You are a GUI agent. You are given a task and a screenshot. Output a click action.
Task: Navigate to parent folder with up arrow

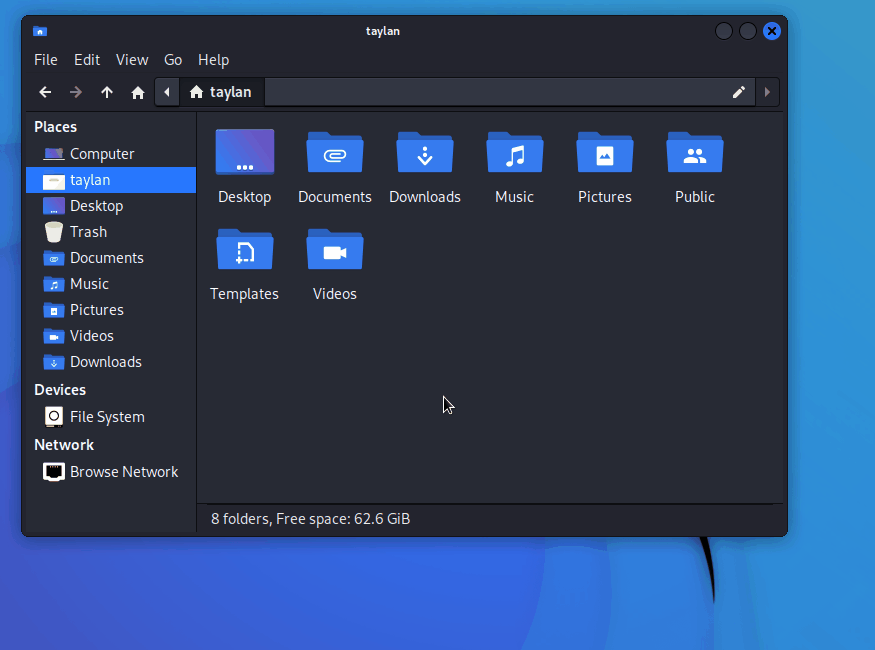[x=107, y=92]
